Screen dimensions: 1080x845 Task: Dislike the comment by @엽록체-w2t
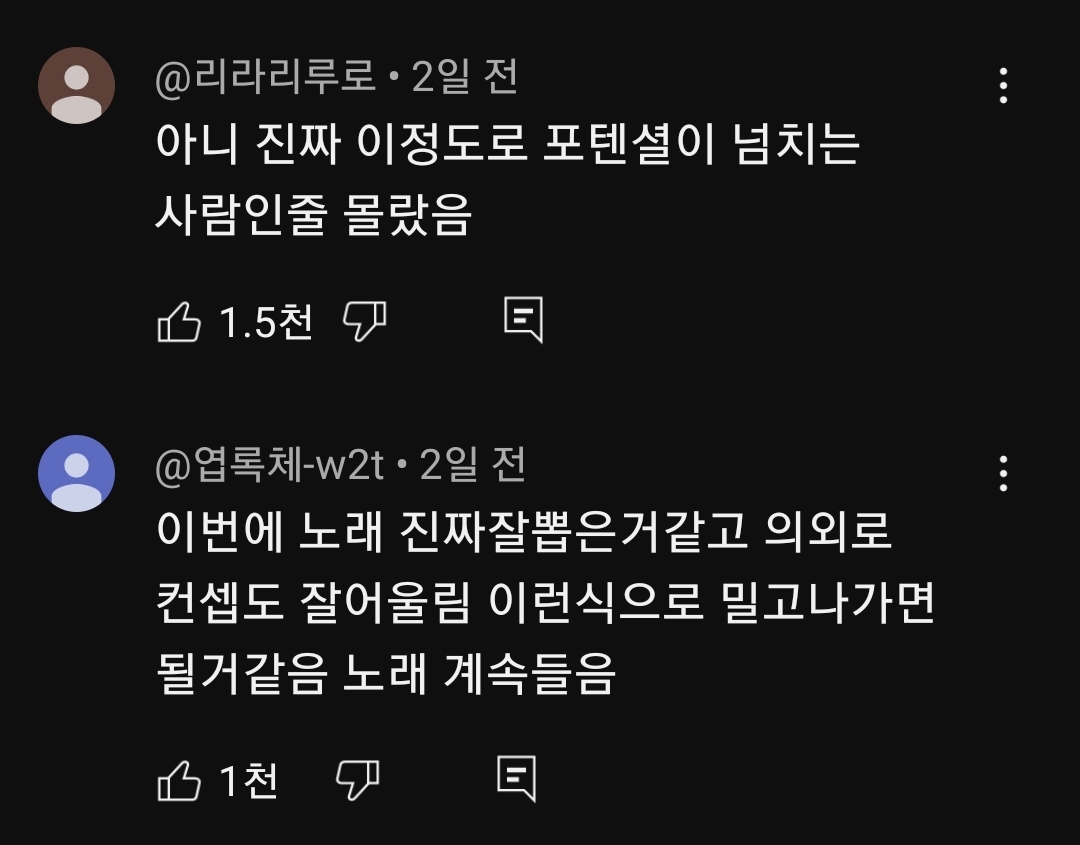coord(357,780)
